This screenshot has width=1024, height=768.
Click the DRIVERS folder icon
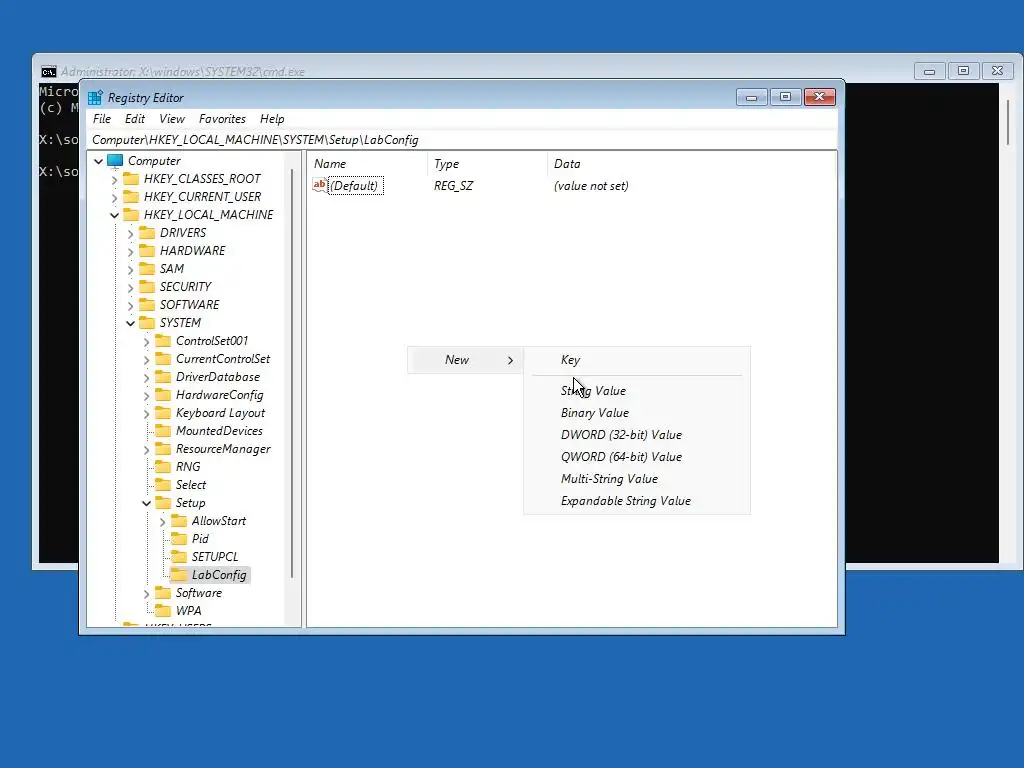coord(148,233)
